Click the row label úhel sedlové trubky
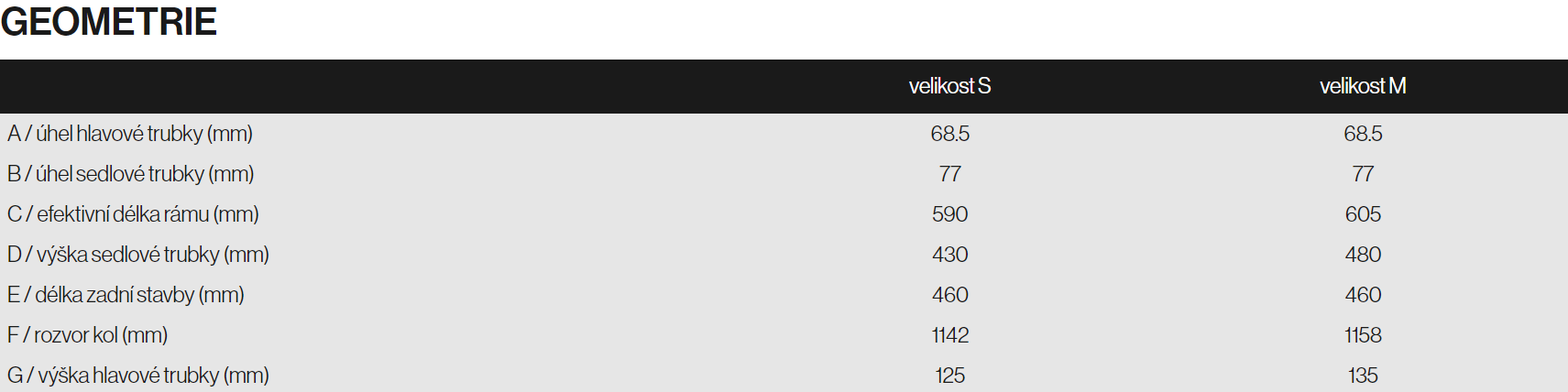 tap(131, 174)
